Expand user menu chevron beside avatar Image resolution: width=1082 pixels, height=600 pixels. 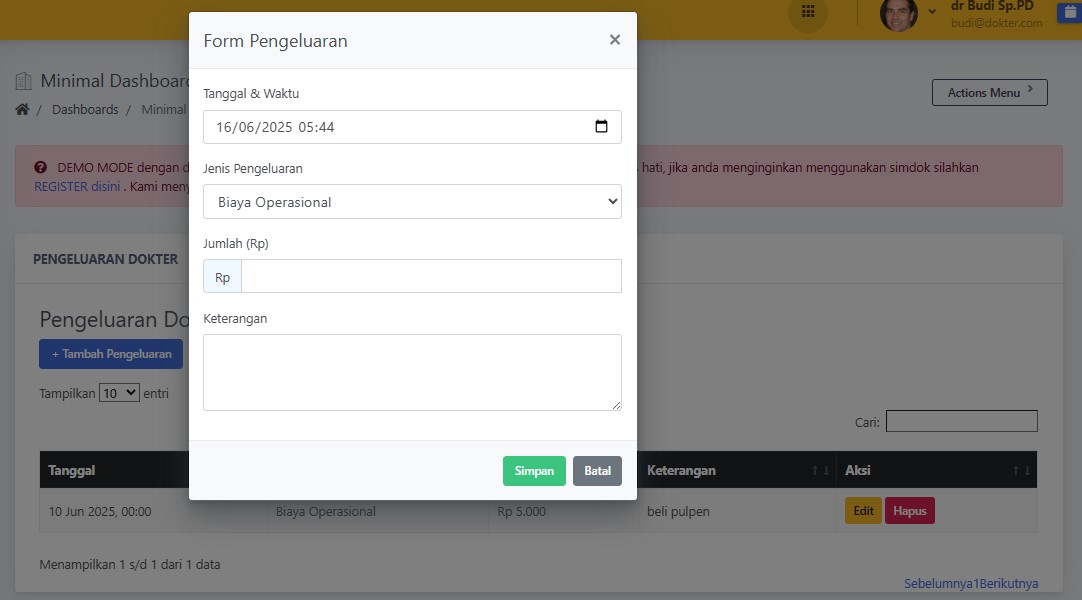(932, 11)
